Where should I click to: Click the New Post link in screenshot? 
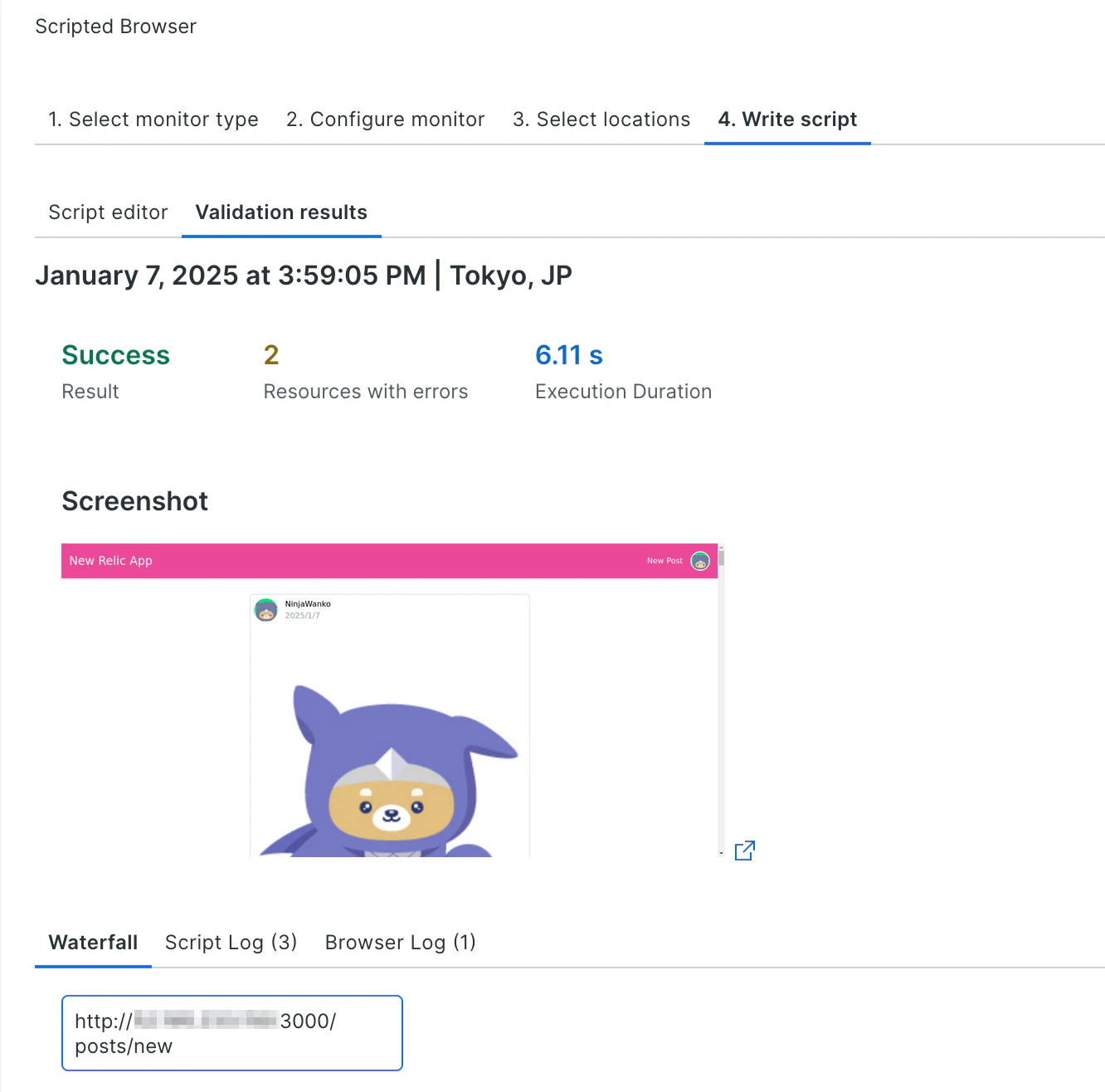(x=664, y=561)
